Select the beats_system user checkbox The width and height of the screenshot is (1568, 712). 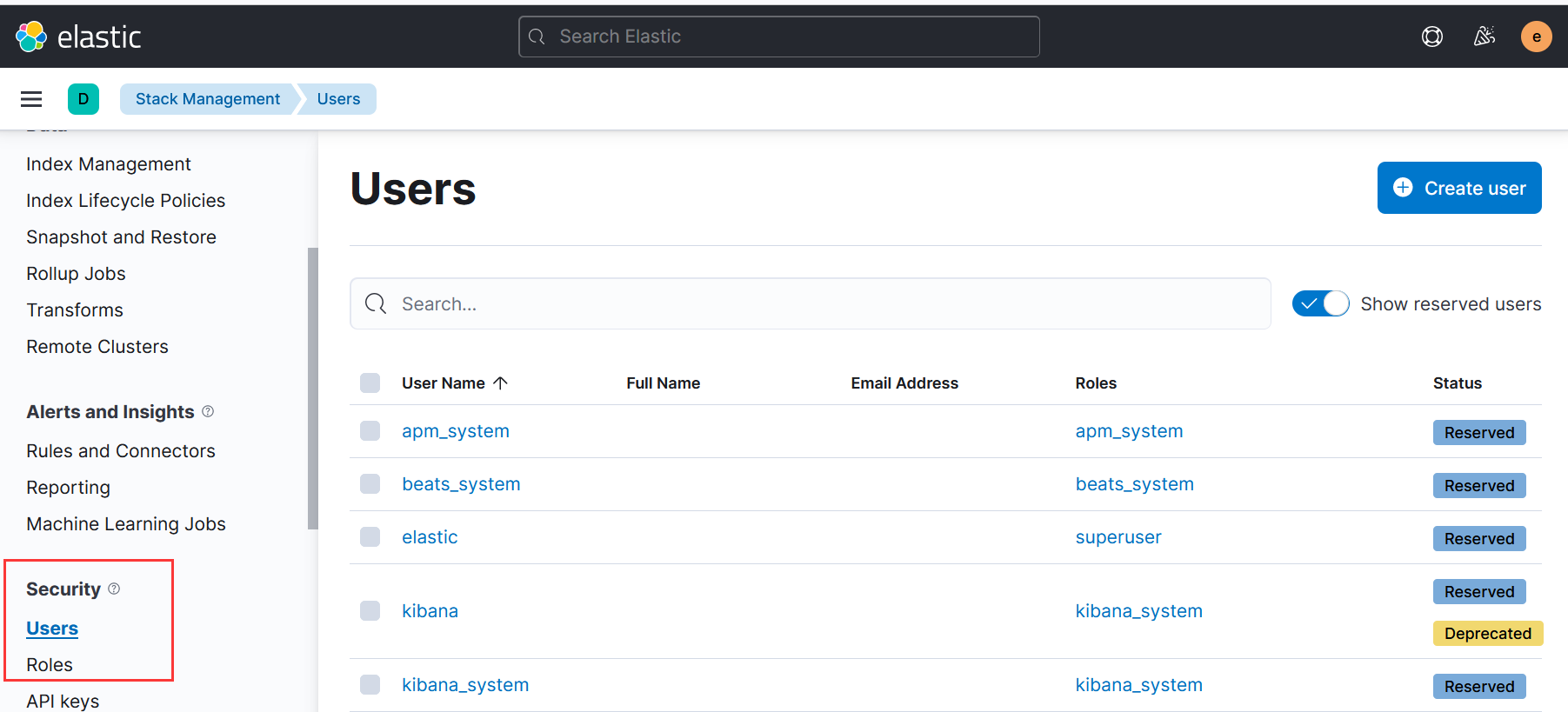tap(370, 484)
